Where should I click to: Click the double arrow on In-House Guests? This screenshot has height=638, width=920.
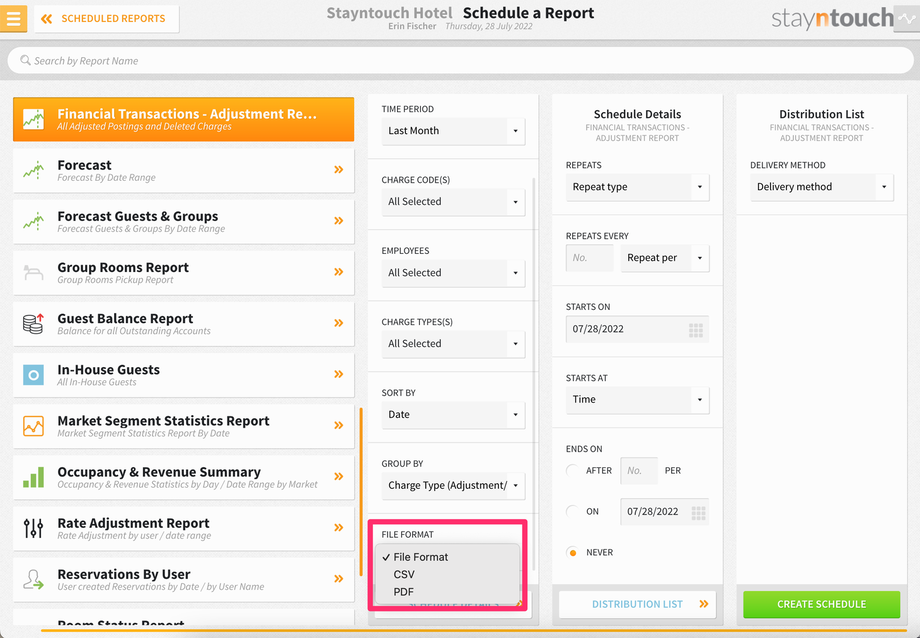point(339,374)
